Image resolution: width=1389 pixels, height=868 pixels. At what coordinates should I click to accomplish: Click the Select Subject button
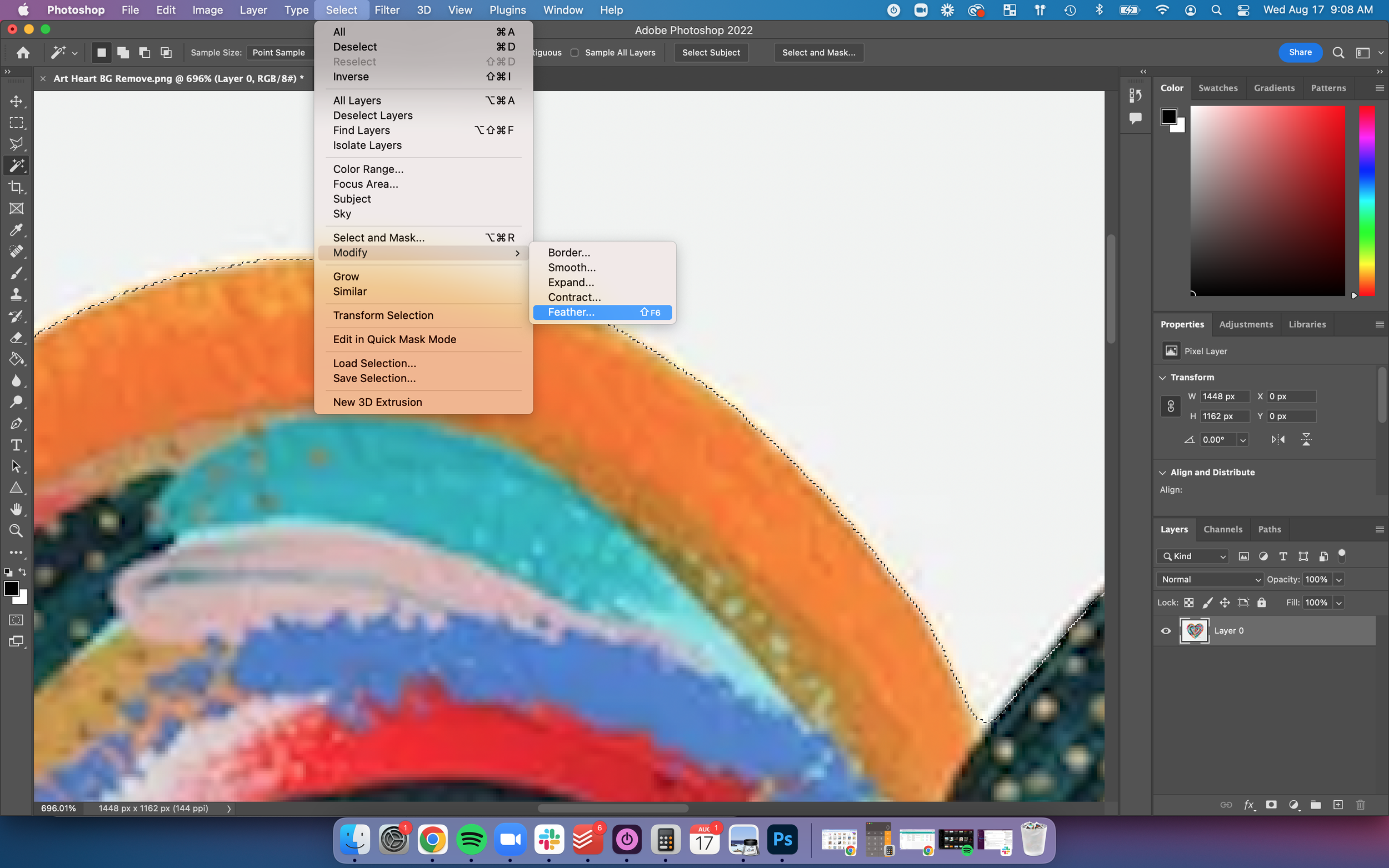(711, 53)
